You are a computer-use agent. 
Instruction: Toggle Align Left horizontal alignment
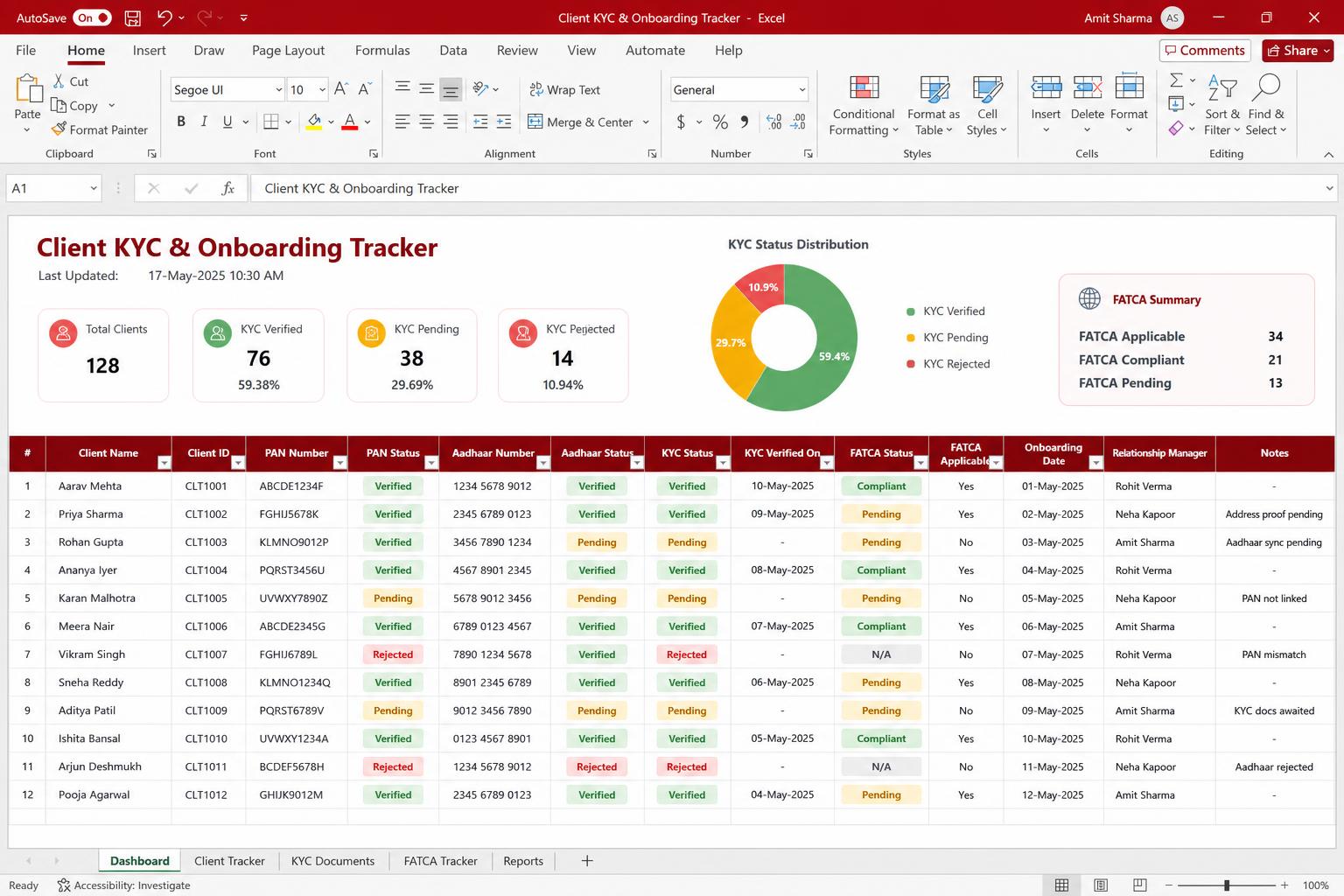[x=402, y=122]
